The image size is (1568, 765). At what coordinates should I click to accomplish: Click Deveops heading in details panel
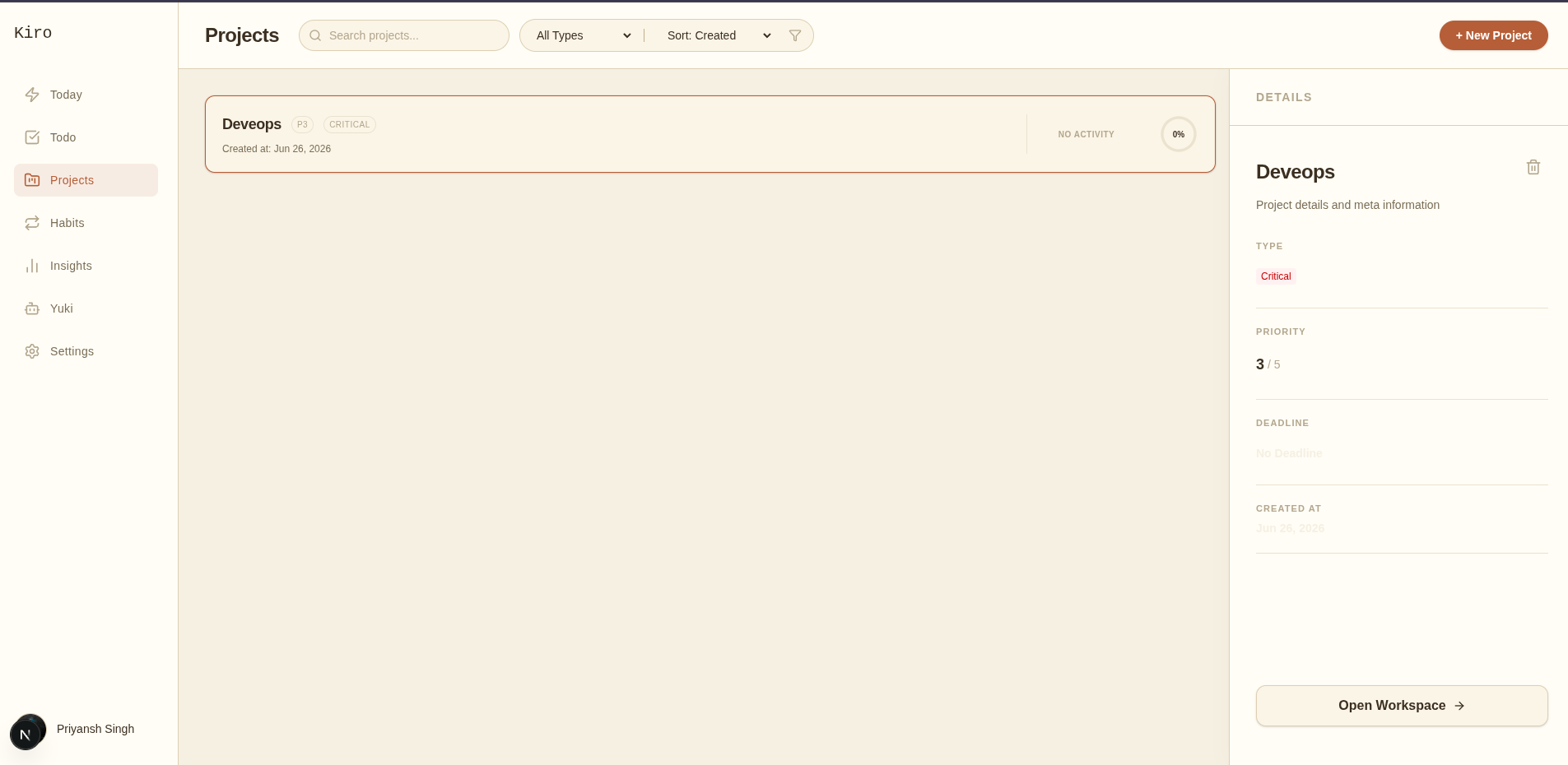coord(1296,172)
